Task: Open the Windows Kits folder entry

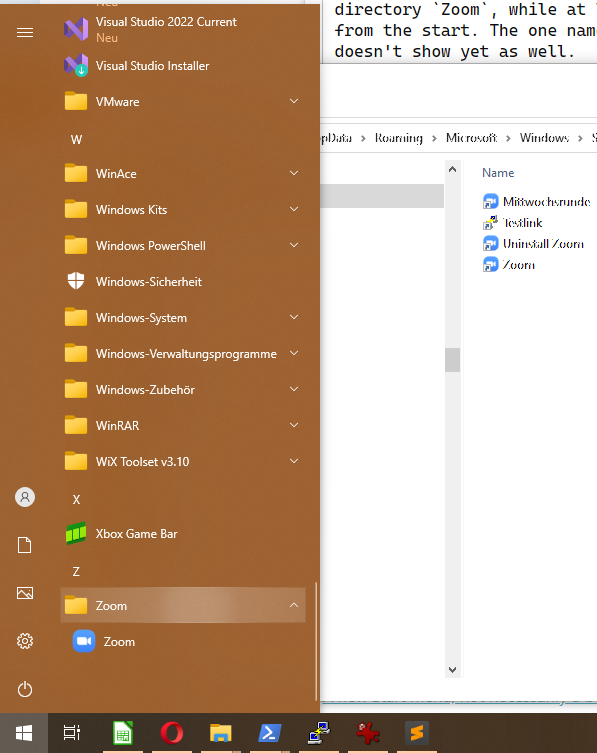Action: (x=183, y=209)
